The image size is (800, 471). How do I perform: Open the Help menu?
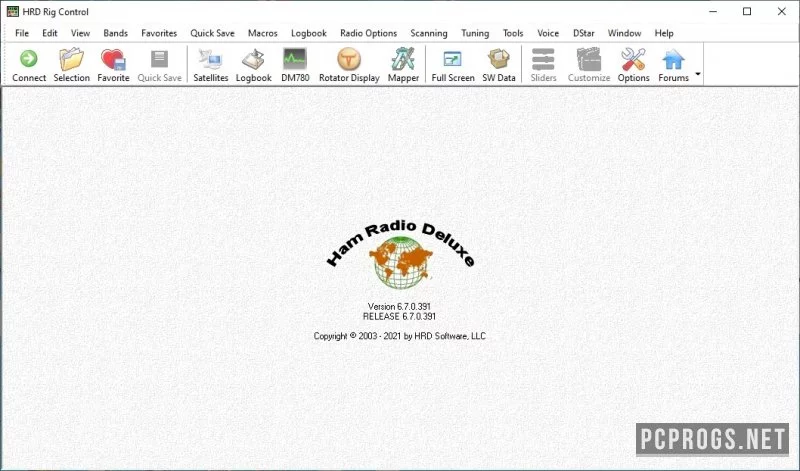[x=664, y=33]
